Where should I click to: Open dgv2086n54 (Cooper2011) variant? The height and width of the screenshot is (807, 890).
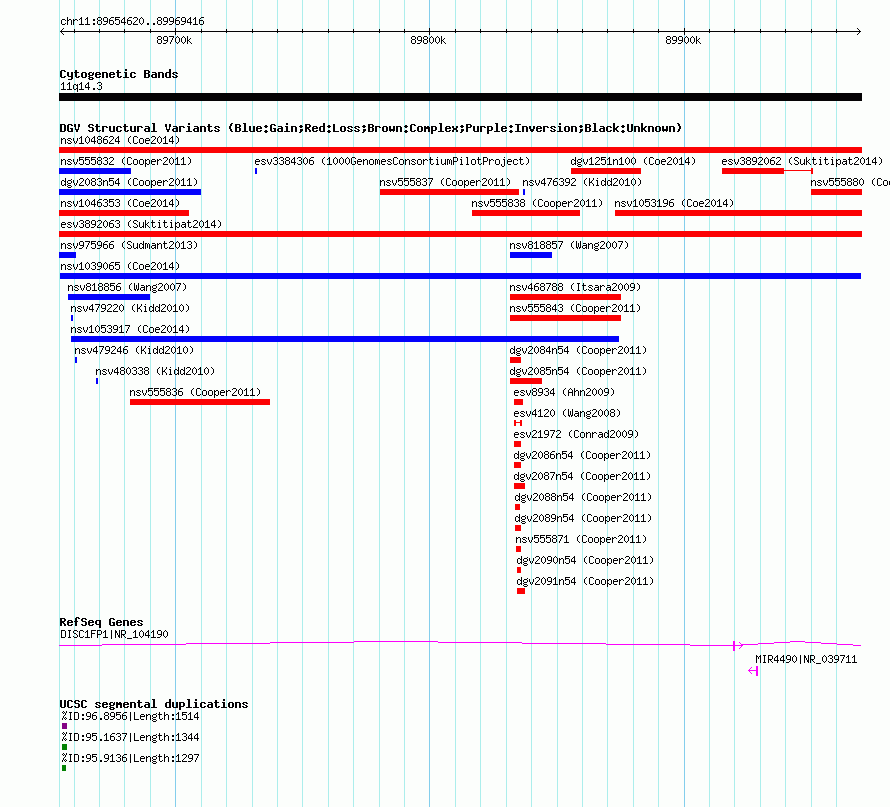582,455
